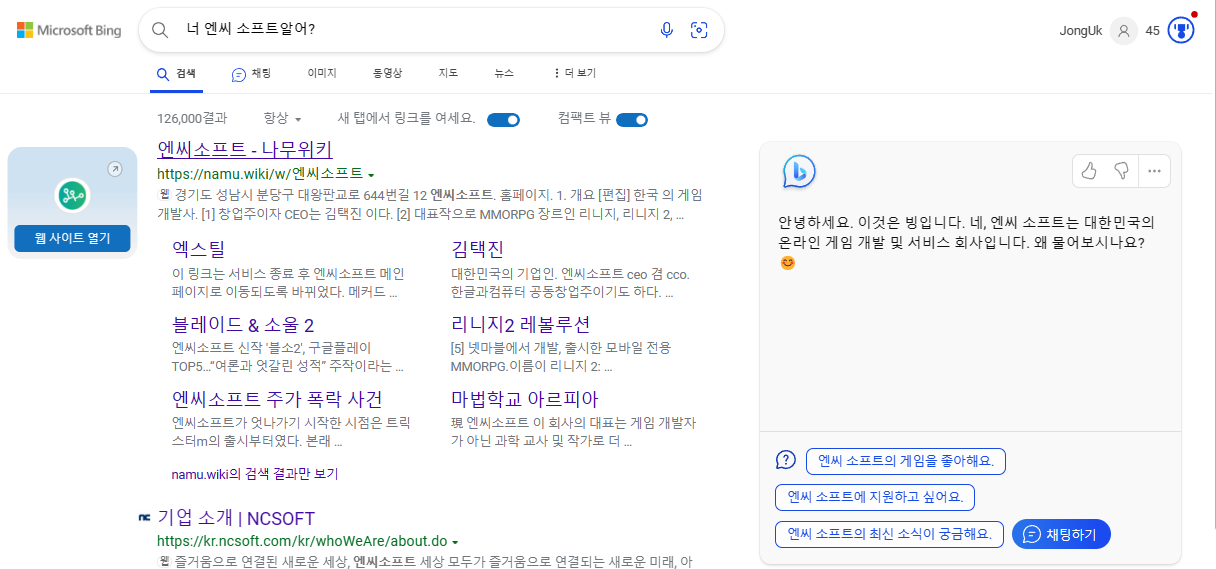Click the 126,000결과 count text
Image resolution: width=1216 pixels, height=569 pixels.
192,118
